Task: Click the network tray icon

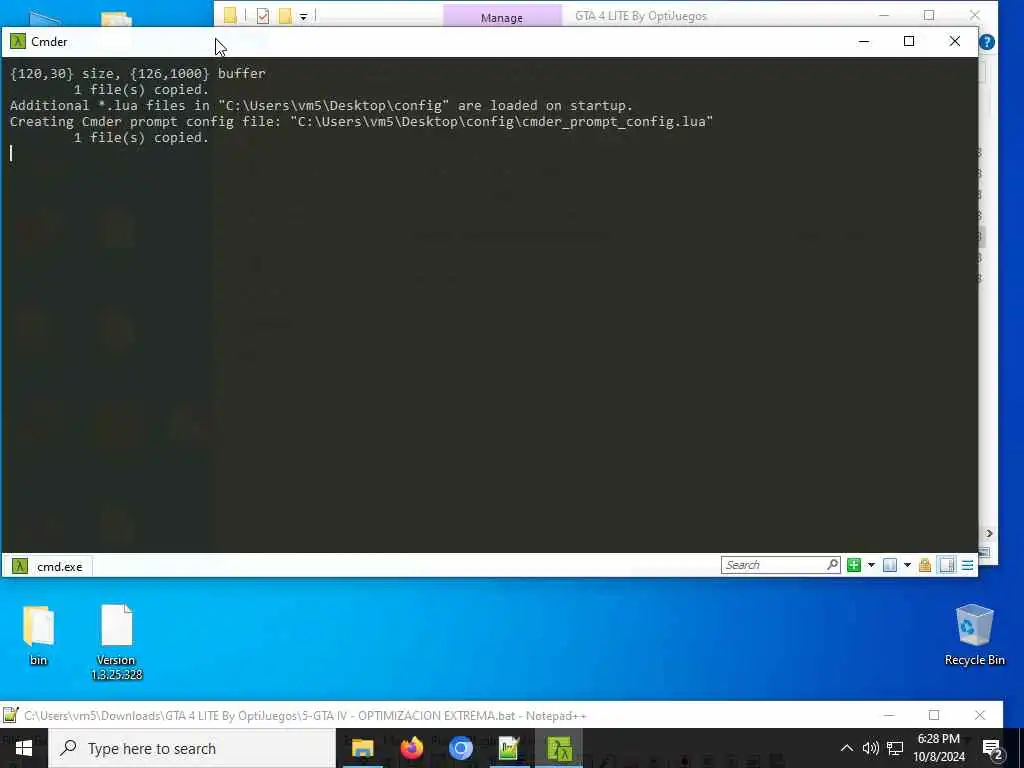Action: point(895,748)
